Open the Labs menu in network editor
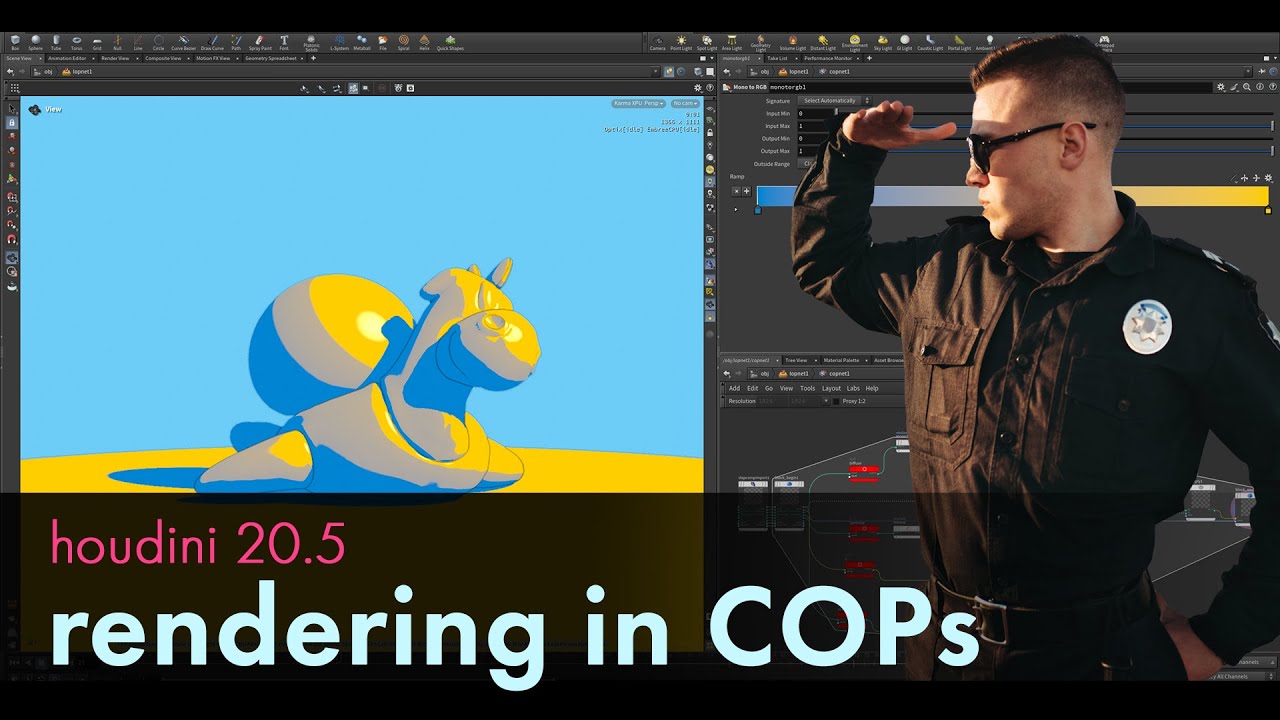This screenshot has height=720, width=1280. point(853,388)
